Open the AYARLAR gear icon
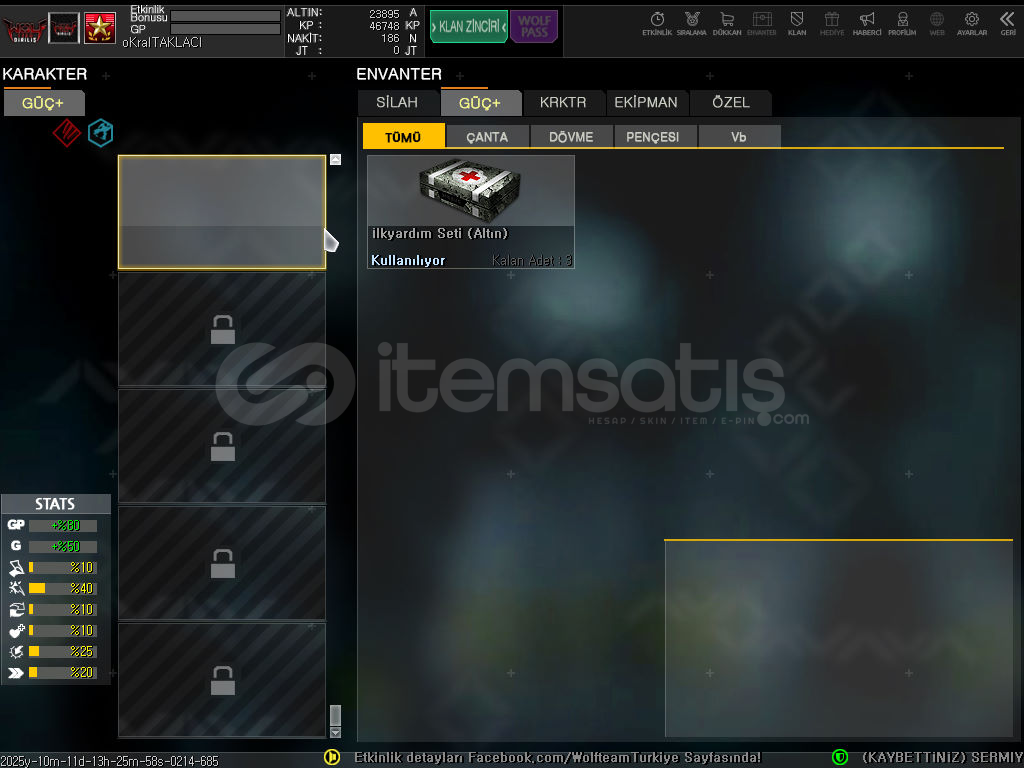 (972, 24)
